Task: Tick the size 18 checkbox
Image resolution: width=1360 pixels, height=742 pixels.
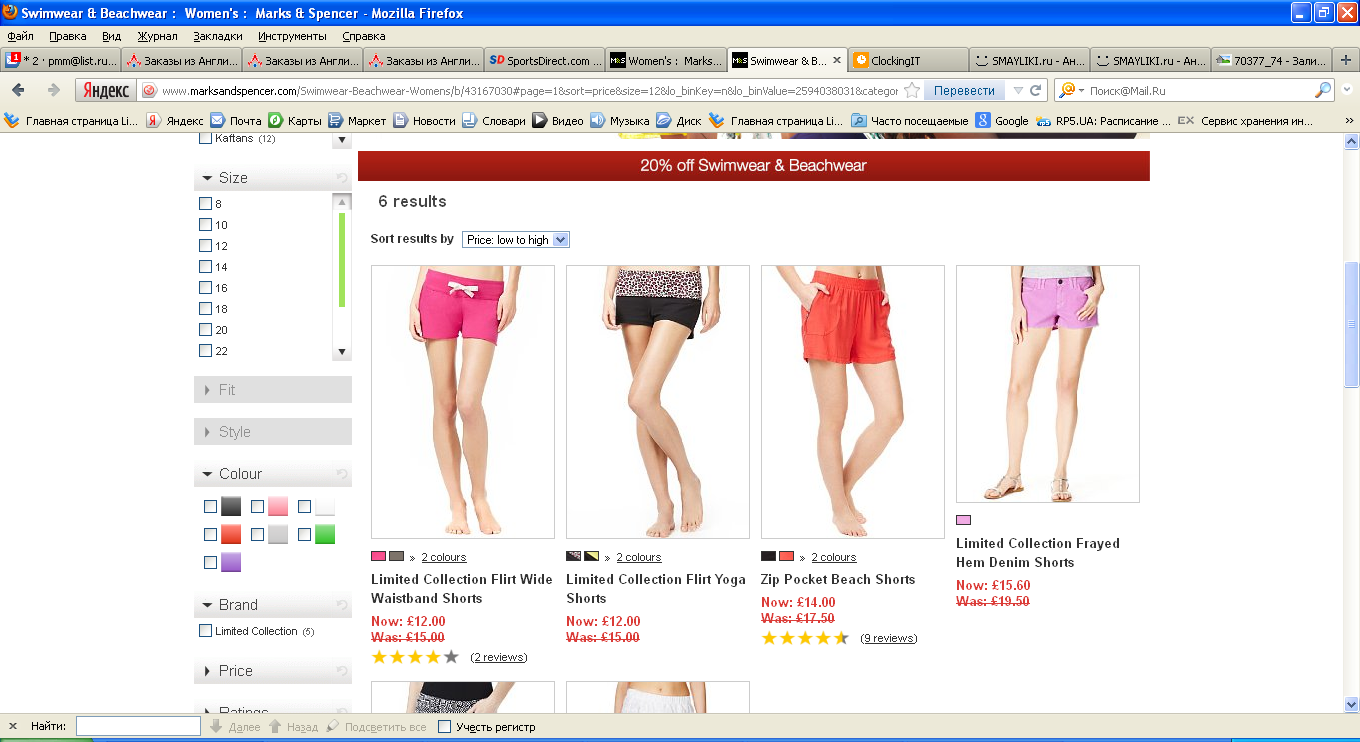Action: tap(205, 309)
